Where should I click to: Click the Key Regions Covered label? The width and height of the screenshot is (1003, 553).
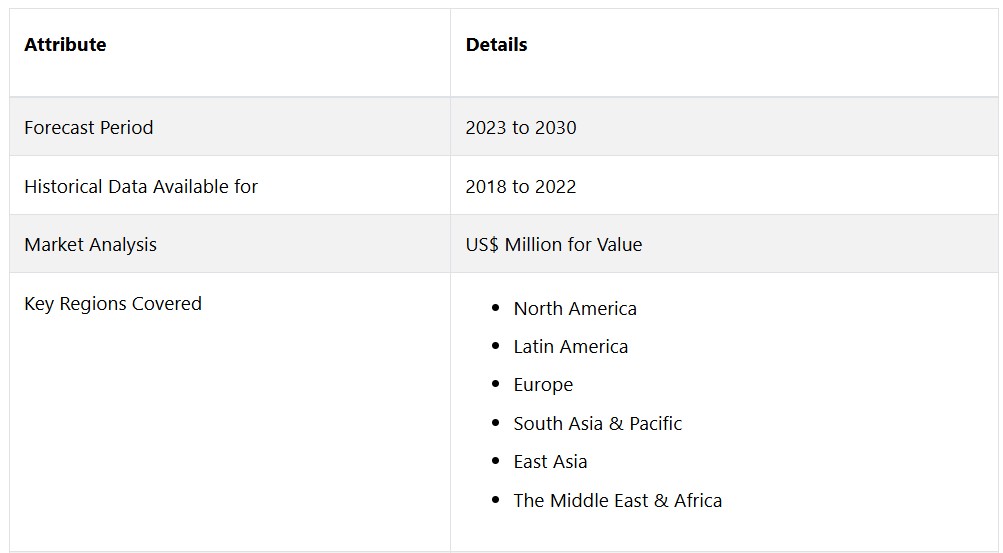(113, 304)
